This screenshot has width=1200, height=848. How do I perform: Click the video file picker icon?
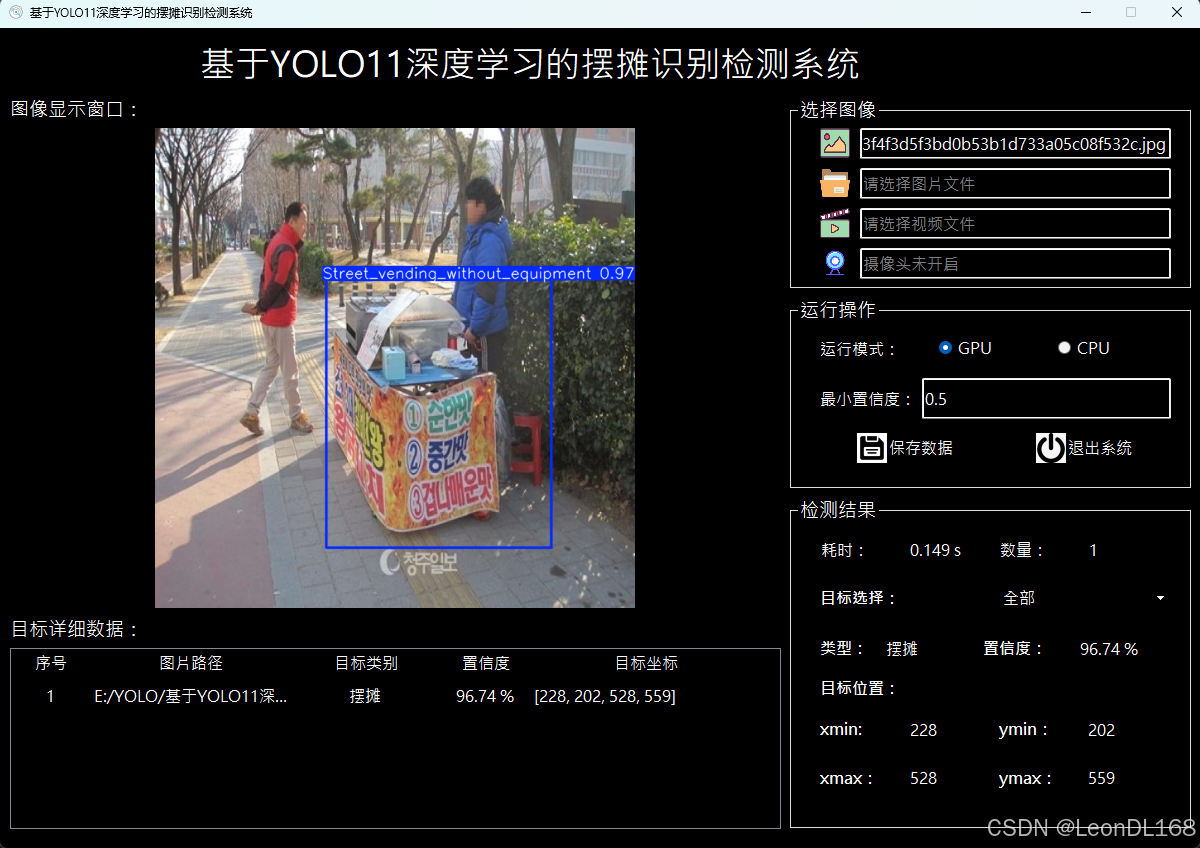pos(835,223)
